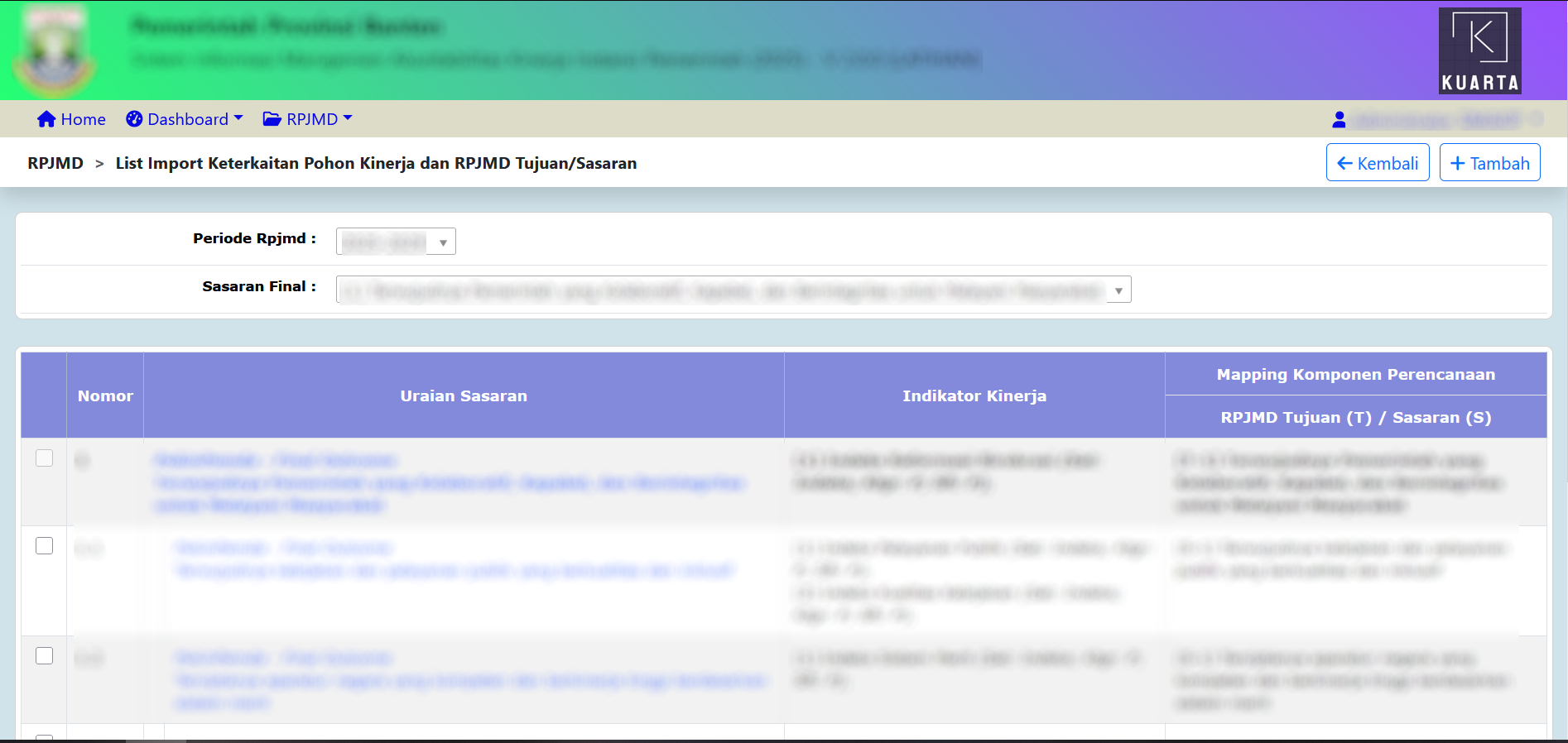This screenshot has height=743, width=1568.
Task: Go to the Home page
Action: (71, 119)
